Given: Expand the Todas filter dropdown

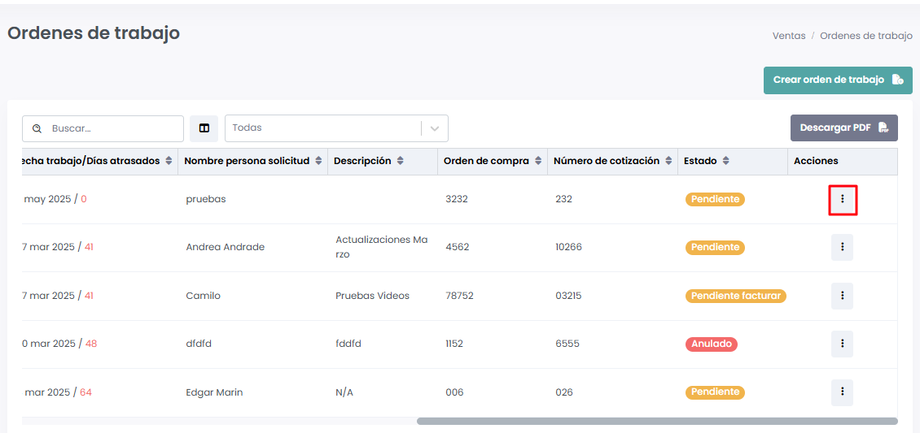Looking at the screenshot, I should click(x=435, y=128).
